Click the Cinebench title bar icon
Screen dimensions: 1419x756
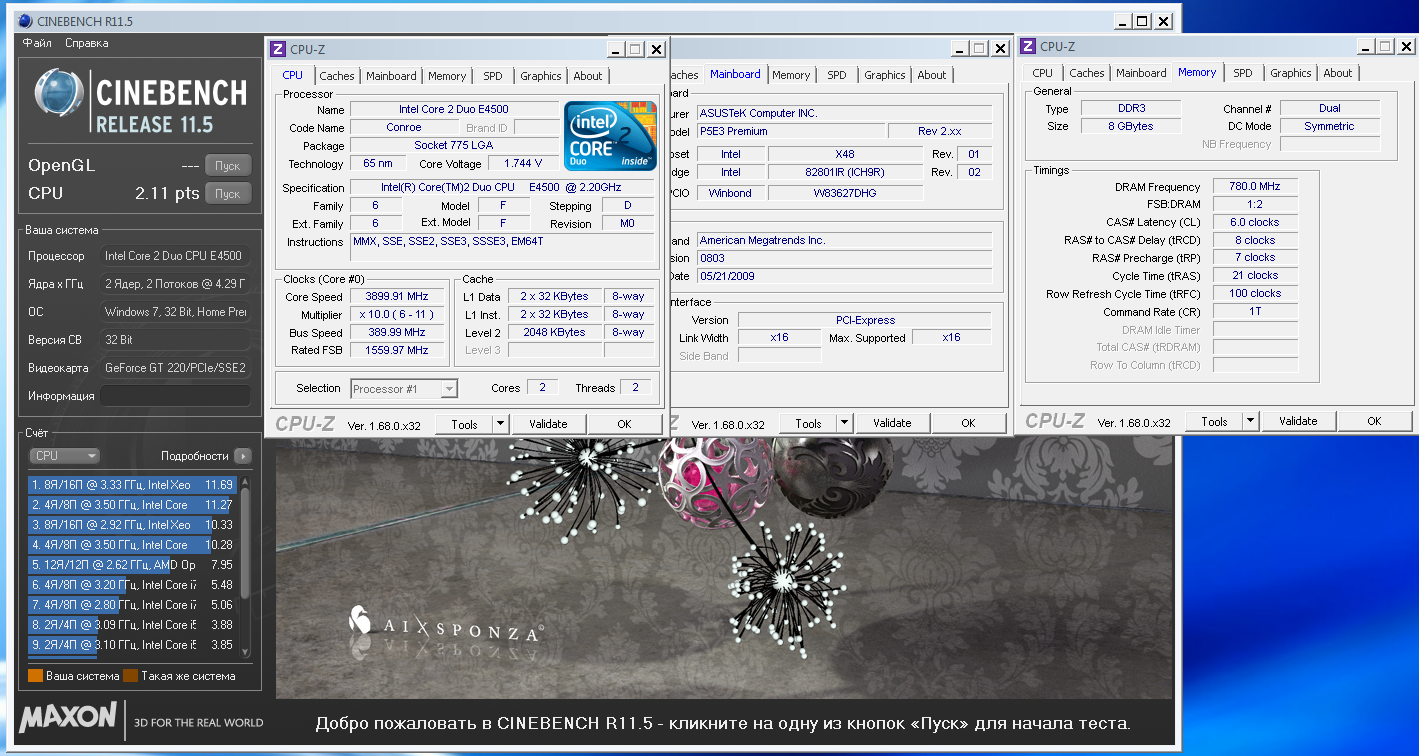[24, 20]
